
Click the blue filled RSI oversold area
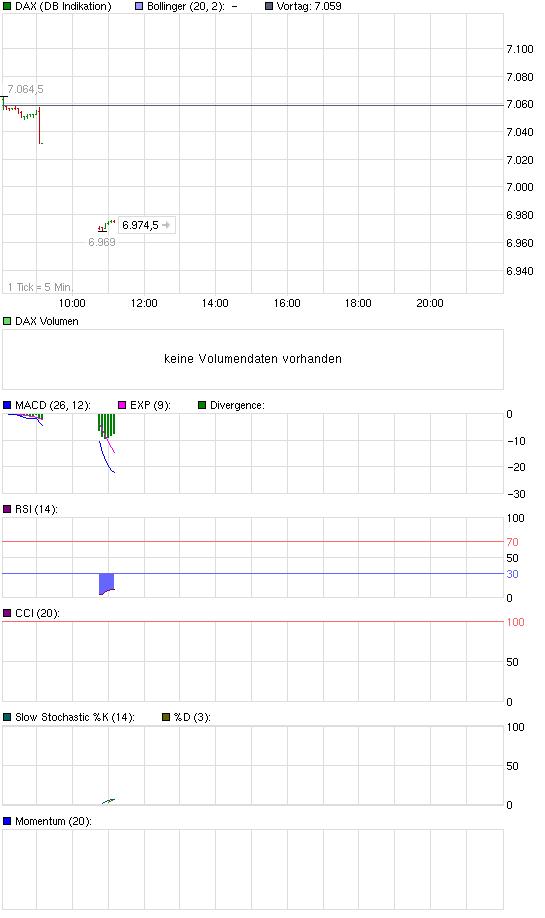pyautogui.click(x=106, y=583)
